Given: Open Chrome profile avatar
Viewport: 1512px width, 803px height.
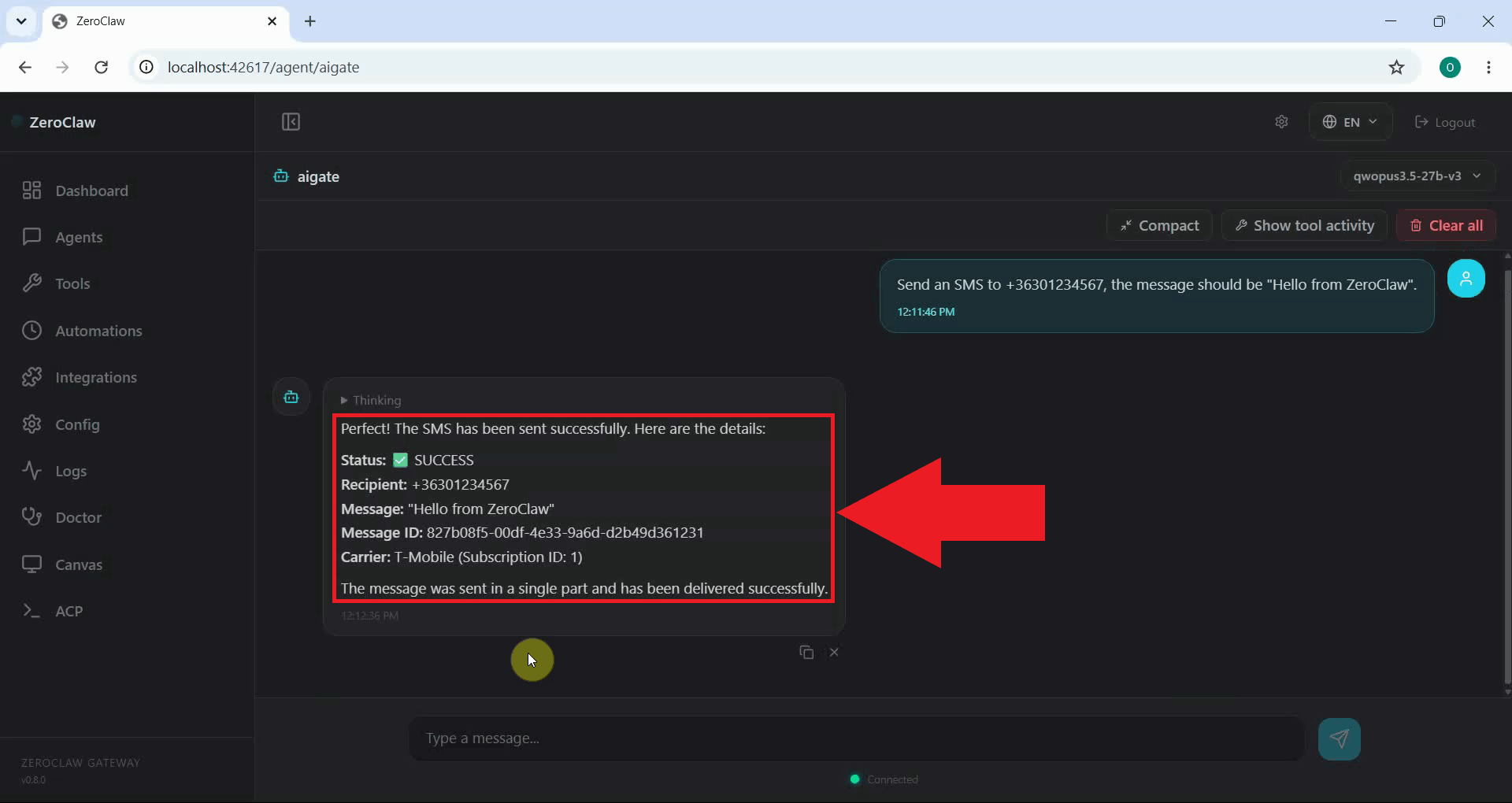Looking at the screenshot, I should tap(1450, 68).
